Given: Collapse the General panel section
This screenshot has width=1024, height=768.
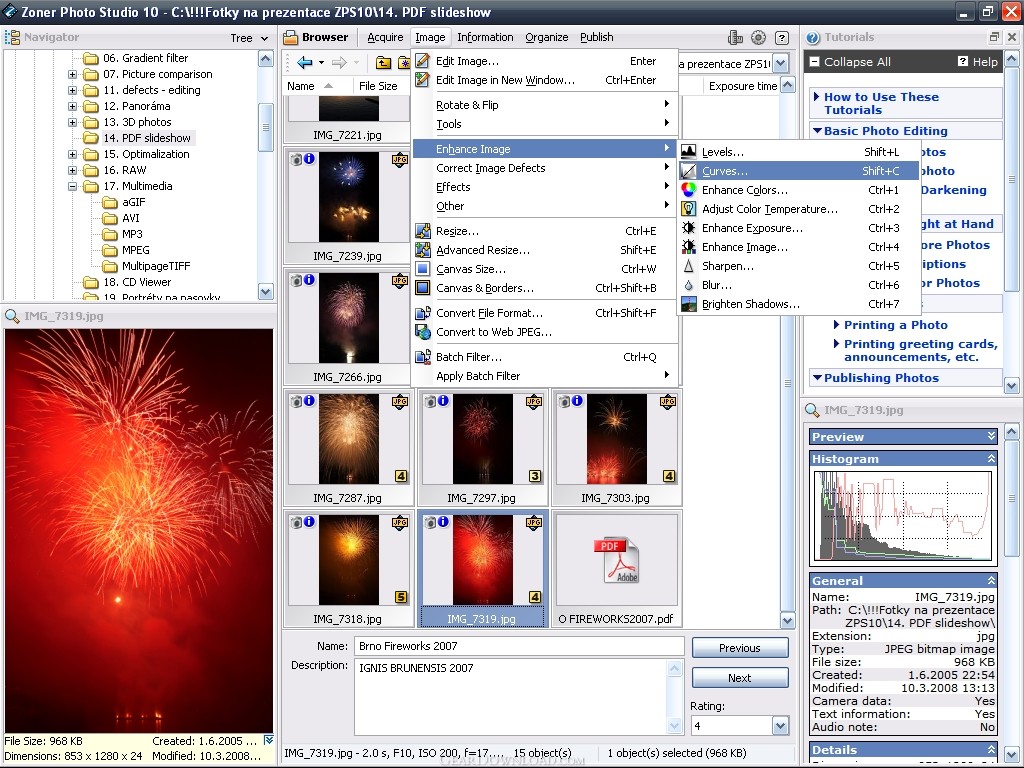Looking at the screenshot, I should [x=991, y=580].
